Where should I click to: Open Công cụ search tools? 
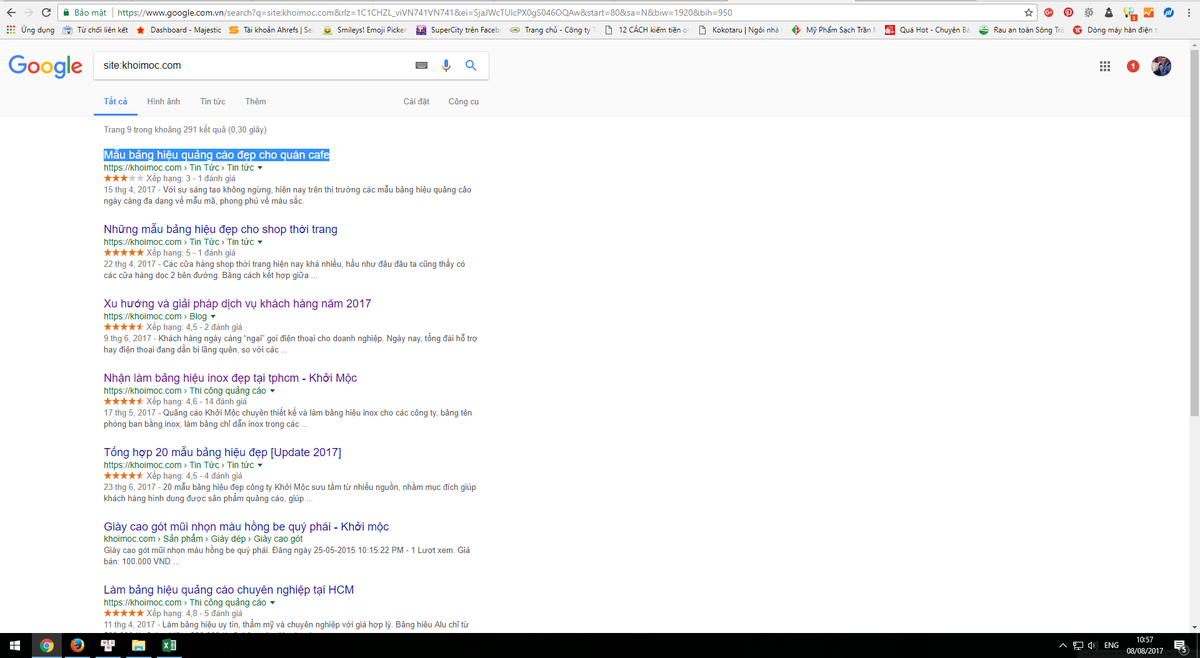(x=464, y=102)
